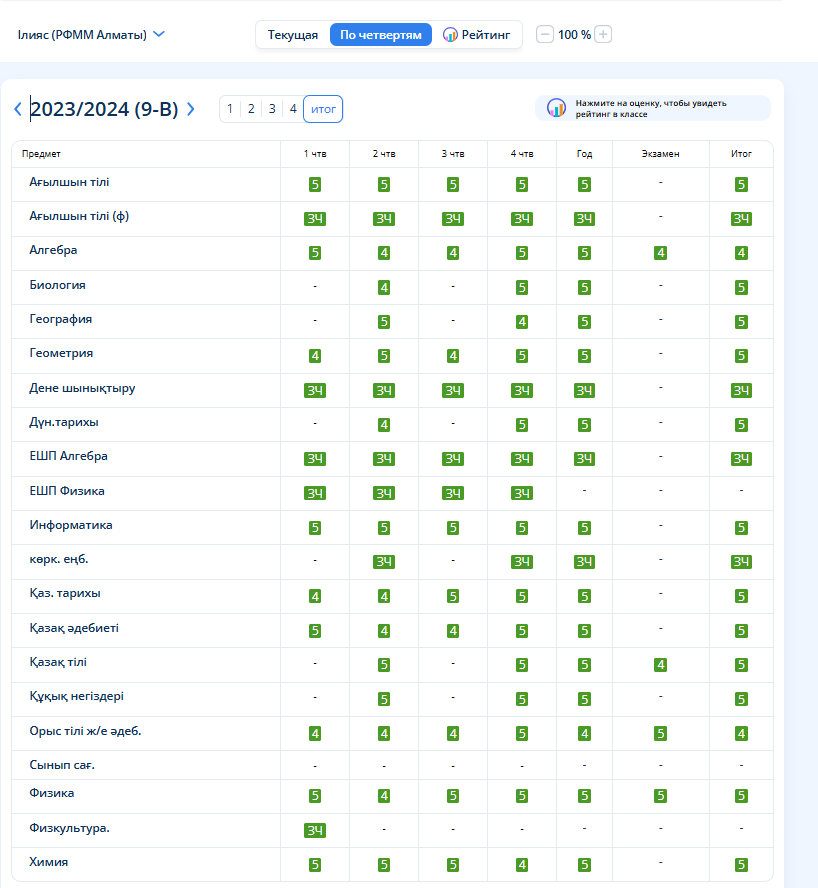This screenshot has height=888, width=818.
Task: Click Қазақ тілі exam grade
Action: [x=660, y=665]
